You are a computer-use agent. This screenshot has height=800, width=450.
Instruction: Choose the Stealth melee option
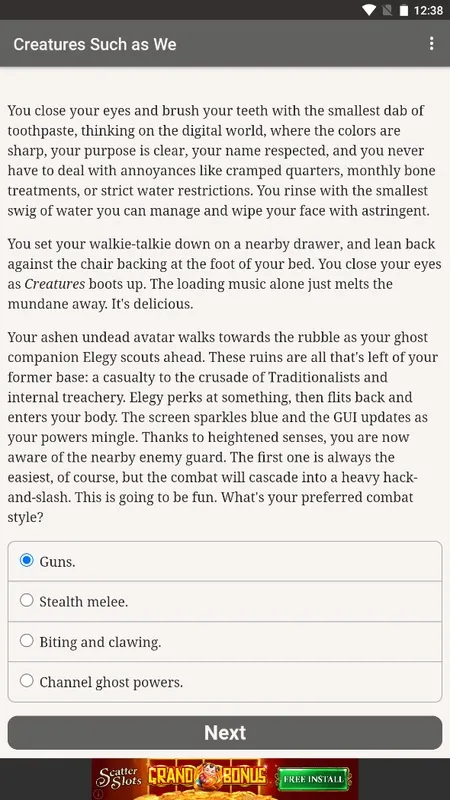tap(224, 601)
